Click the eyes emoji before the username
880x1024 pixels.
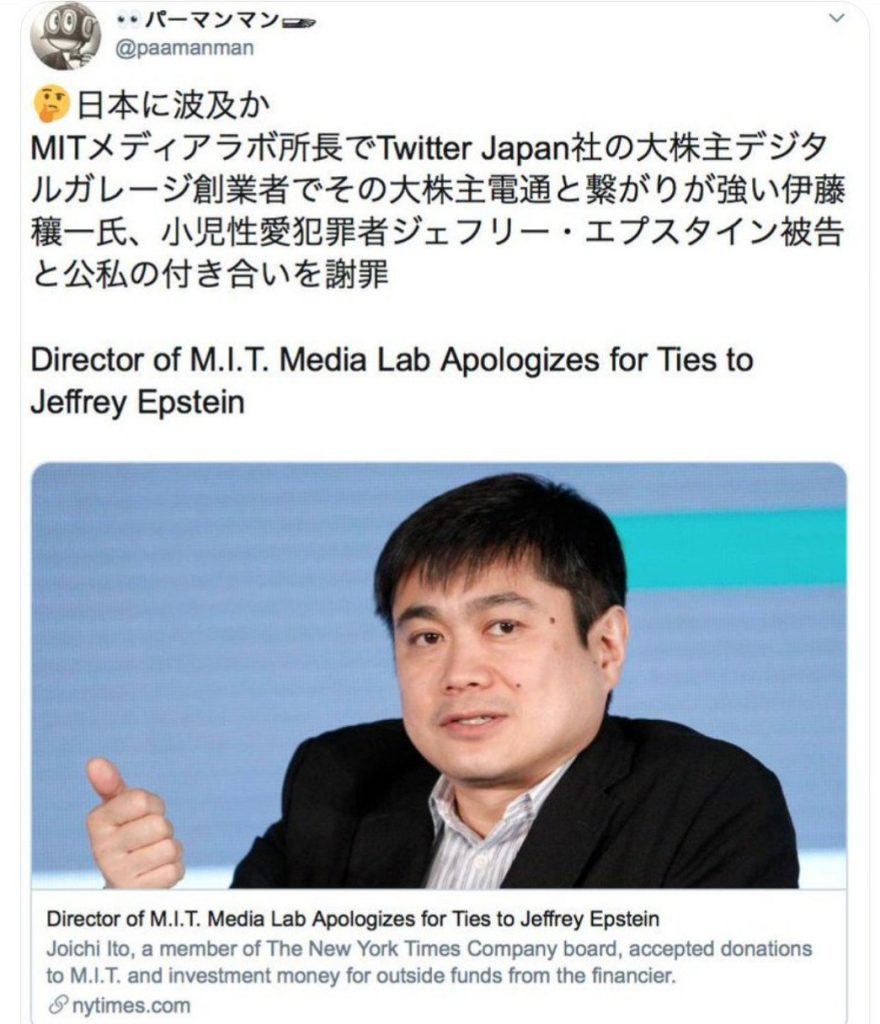(127, 20)
